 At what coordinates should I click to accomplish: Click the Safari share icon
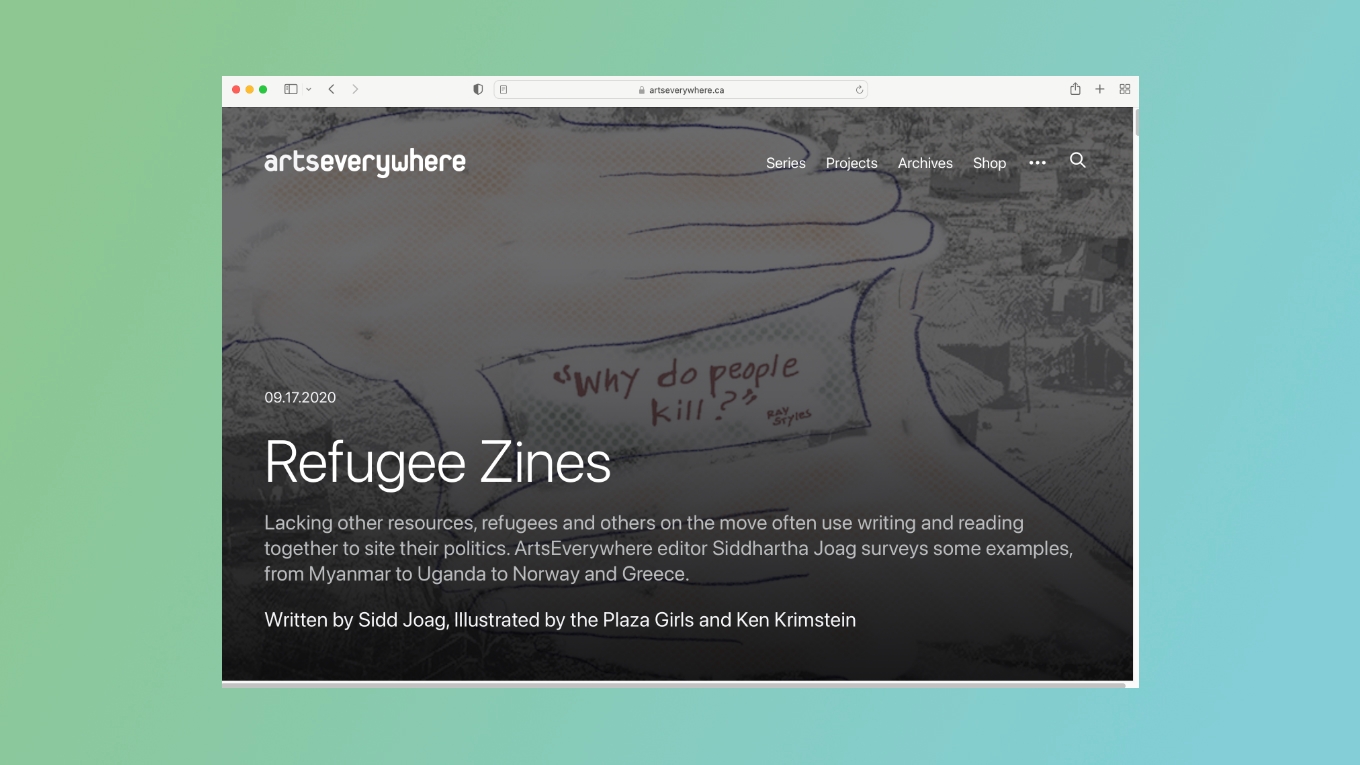click(x=1075, y=89)
